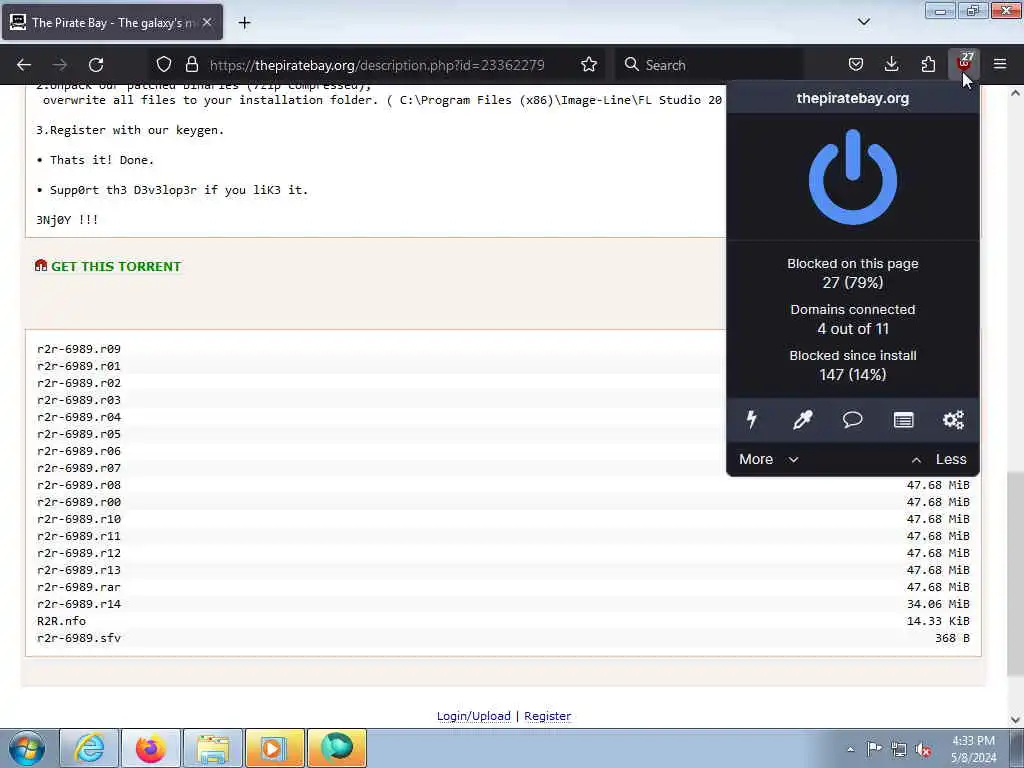Click GET THIS TORRENT link

coord(116,266)
